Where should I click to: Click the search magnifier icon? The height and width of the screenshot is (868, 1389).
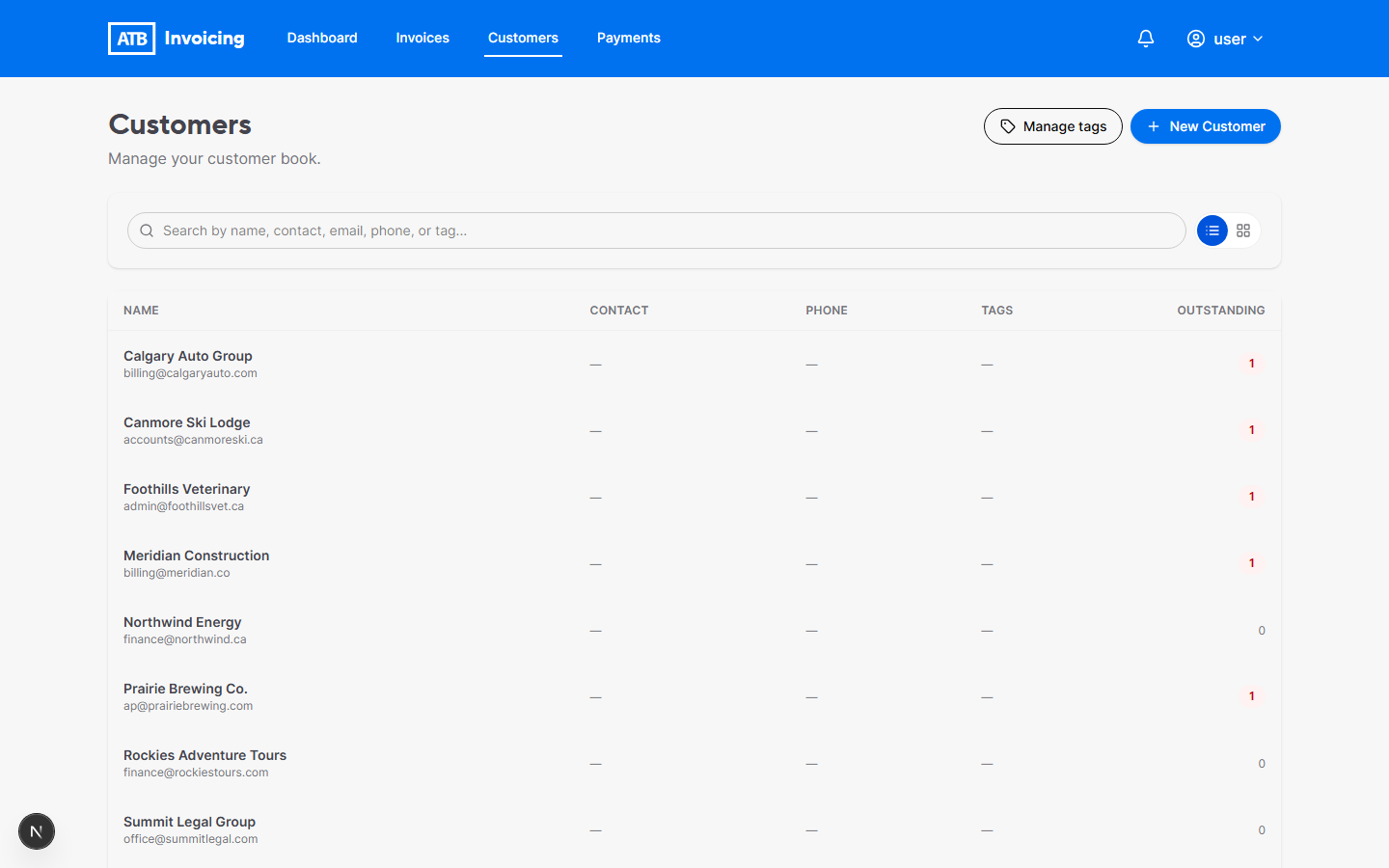(147, 231)
